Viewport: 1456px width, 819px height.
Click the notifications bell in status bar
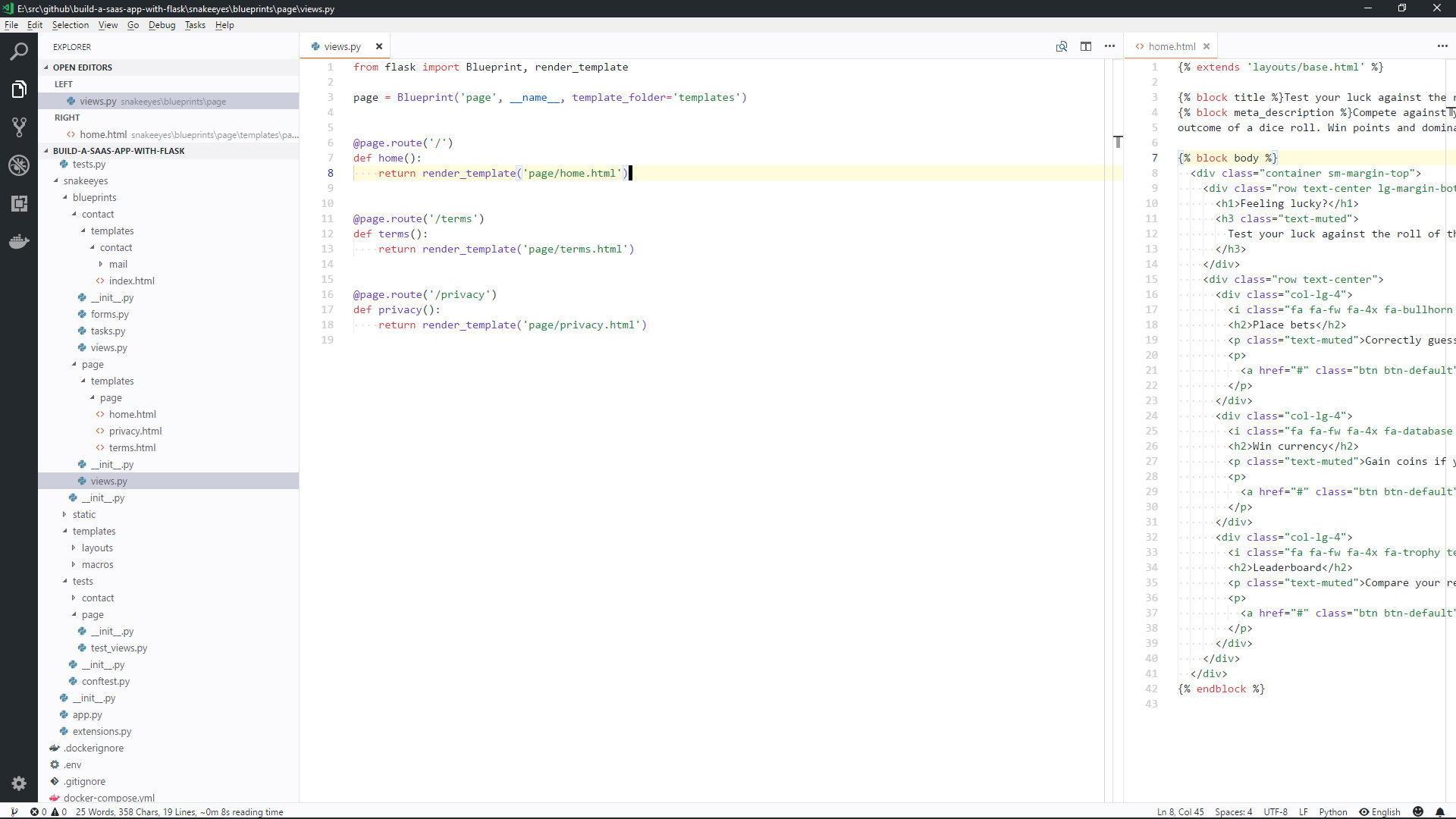pos(1440,811)
